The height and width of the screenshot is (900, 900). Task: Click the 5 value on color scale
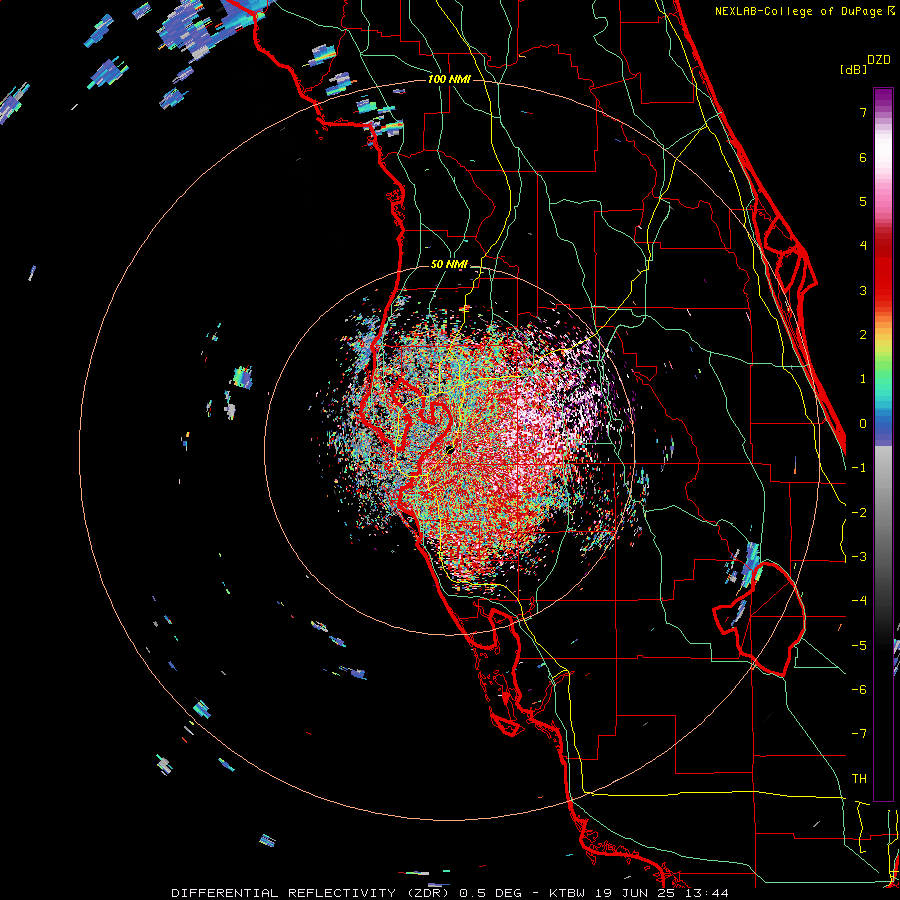[x=863, y=201]
